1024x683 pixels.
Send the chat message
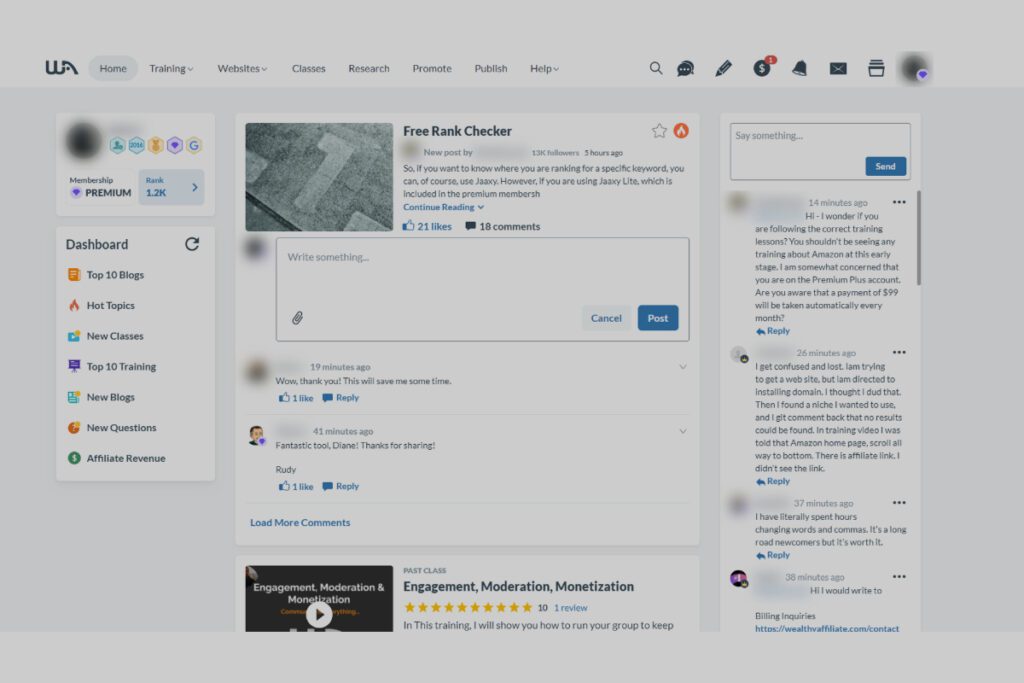(886, 167)
